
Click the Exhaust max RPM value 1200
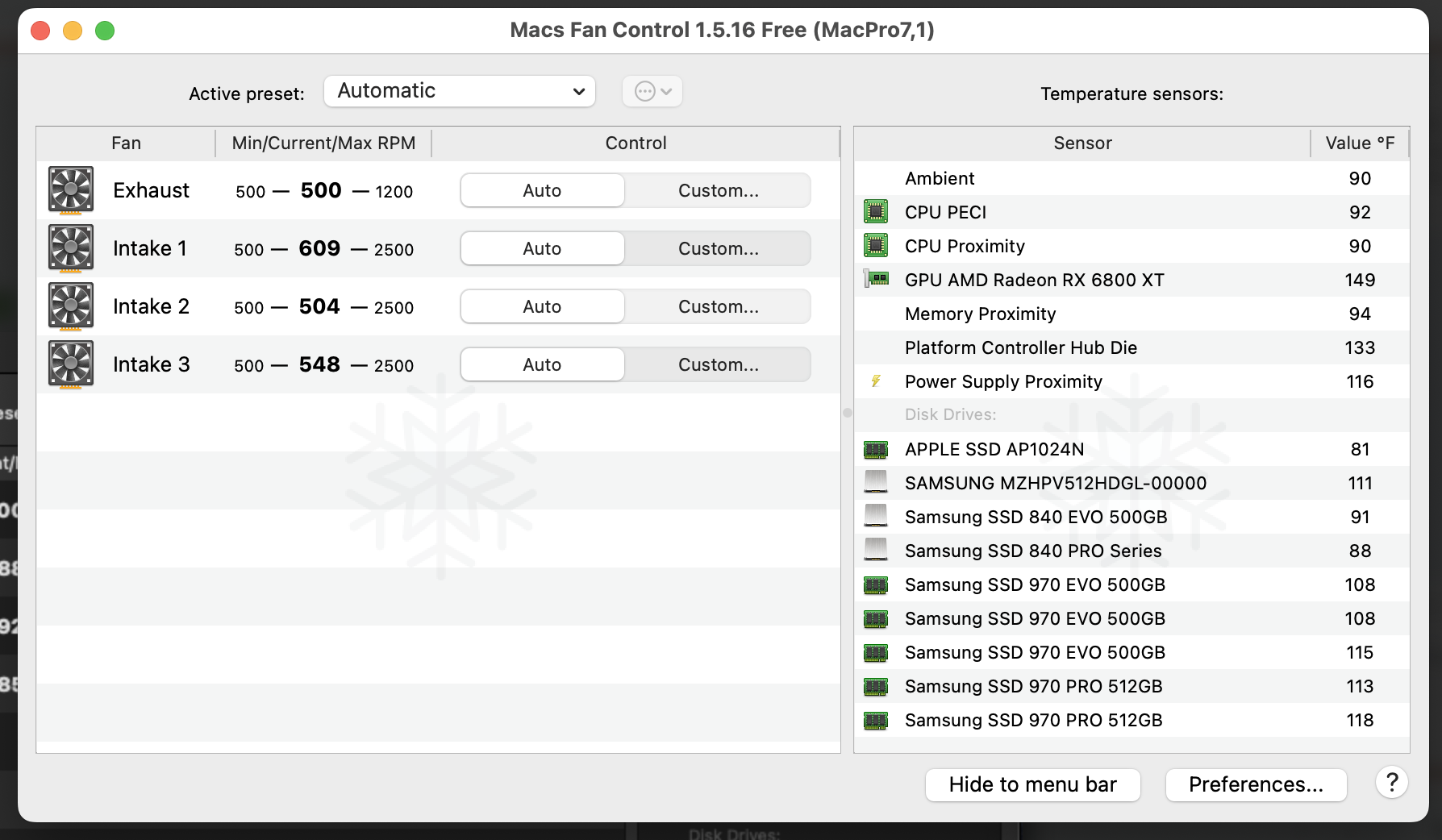coord(394,192)
